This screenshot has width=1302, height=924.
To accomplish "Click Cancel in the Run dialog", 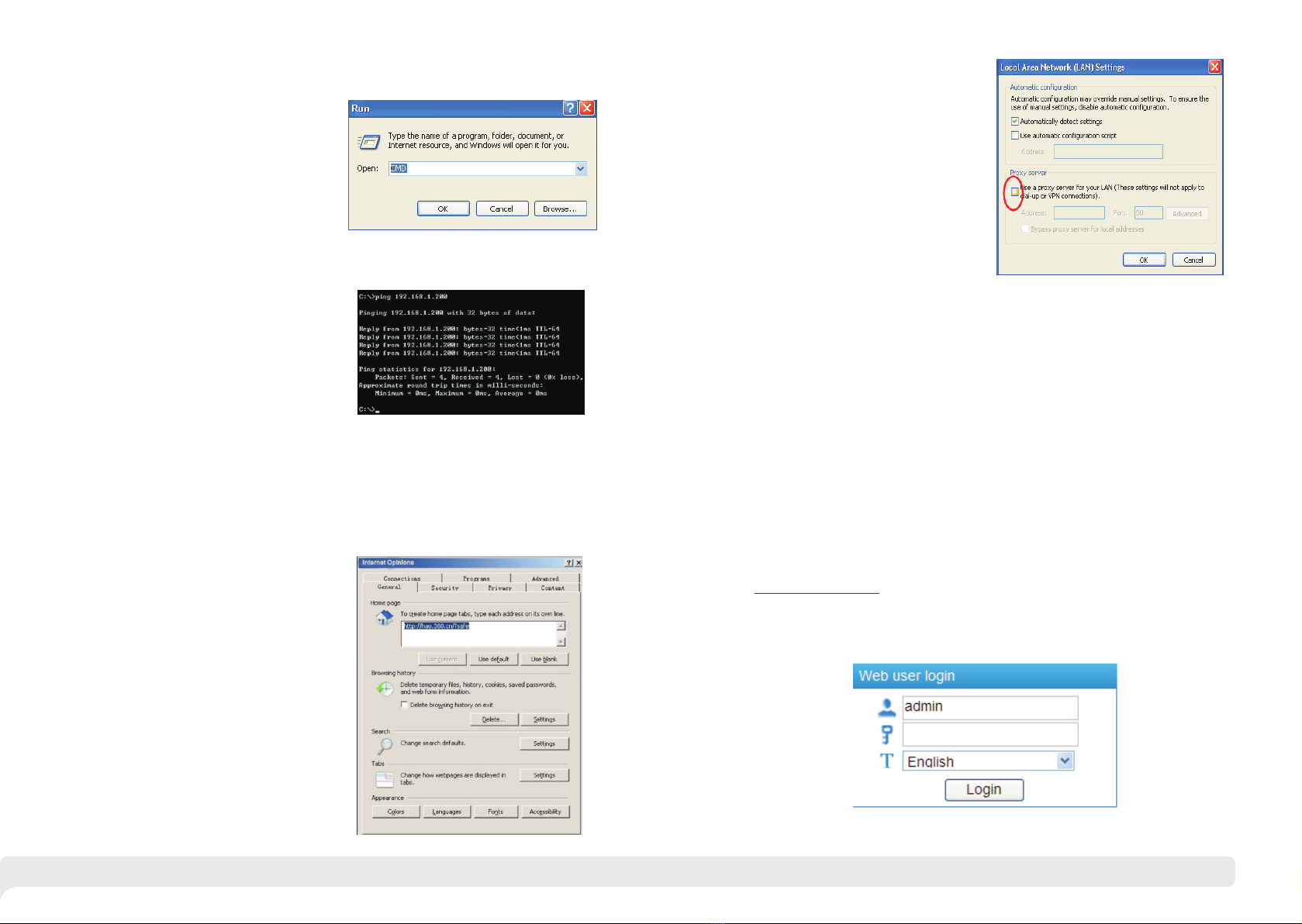I will pos(502,209).
